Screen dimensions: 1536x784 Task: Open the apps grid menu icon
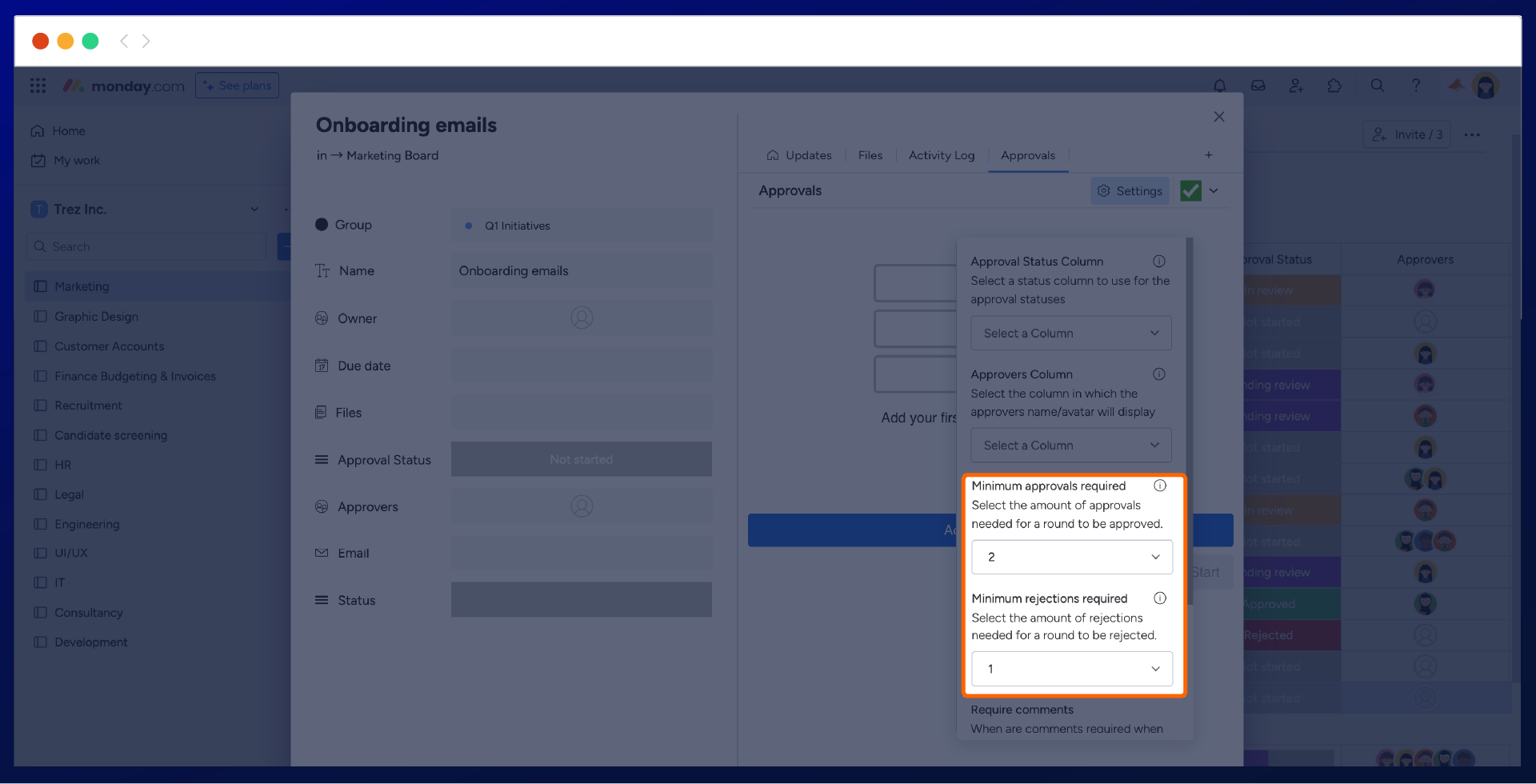point(38,86)
